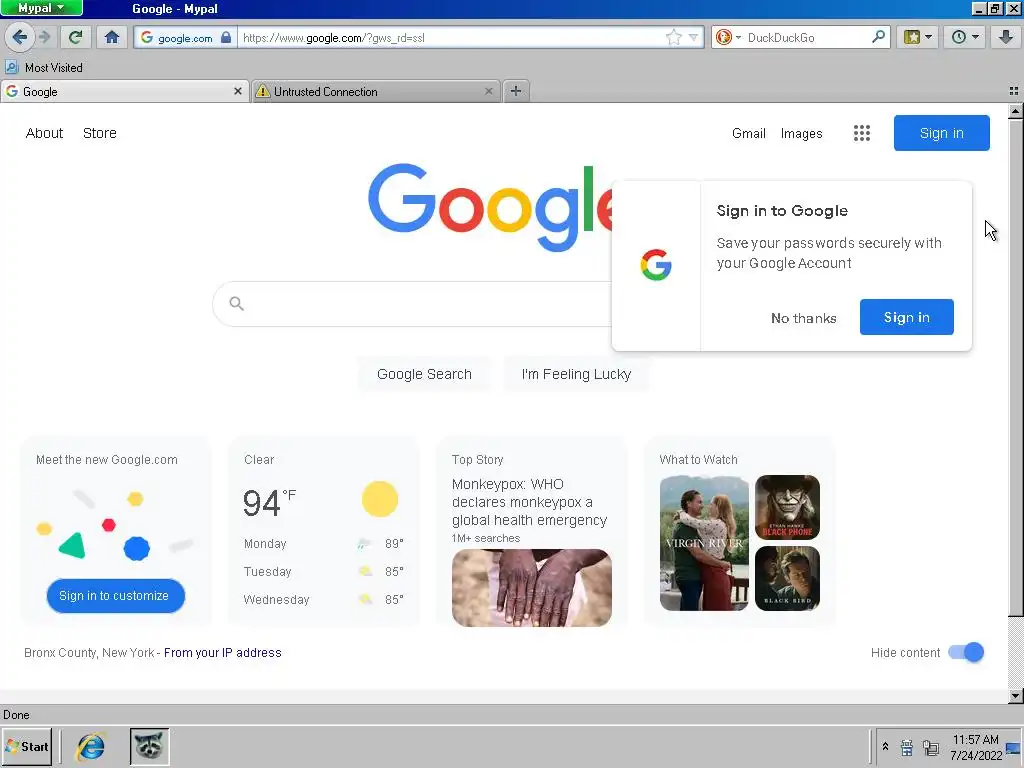This screenshot has width=1024, height=768.
Task: Launch Internet Explorer from the taskbar
Action: coord(90,746)
